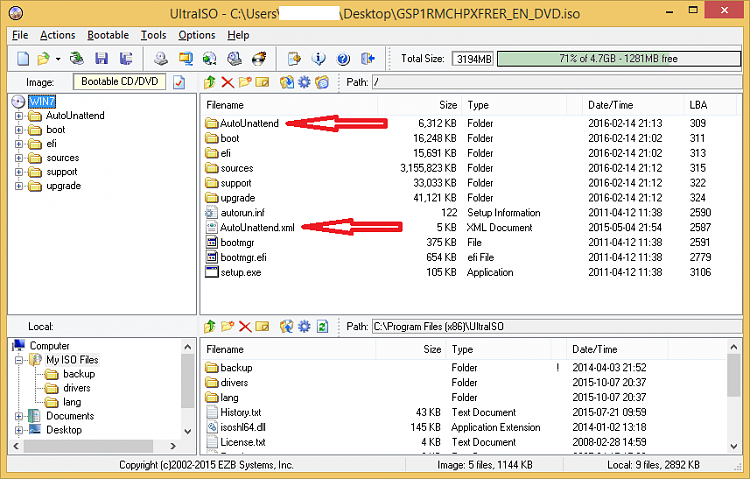Viewport: 750px width, 479px height.
Task: Click the Open CD/DVD icon
Action: click(x=77, y=58)
